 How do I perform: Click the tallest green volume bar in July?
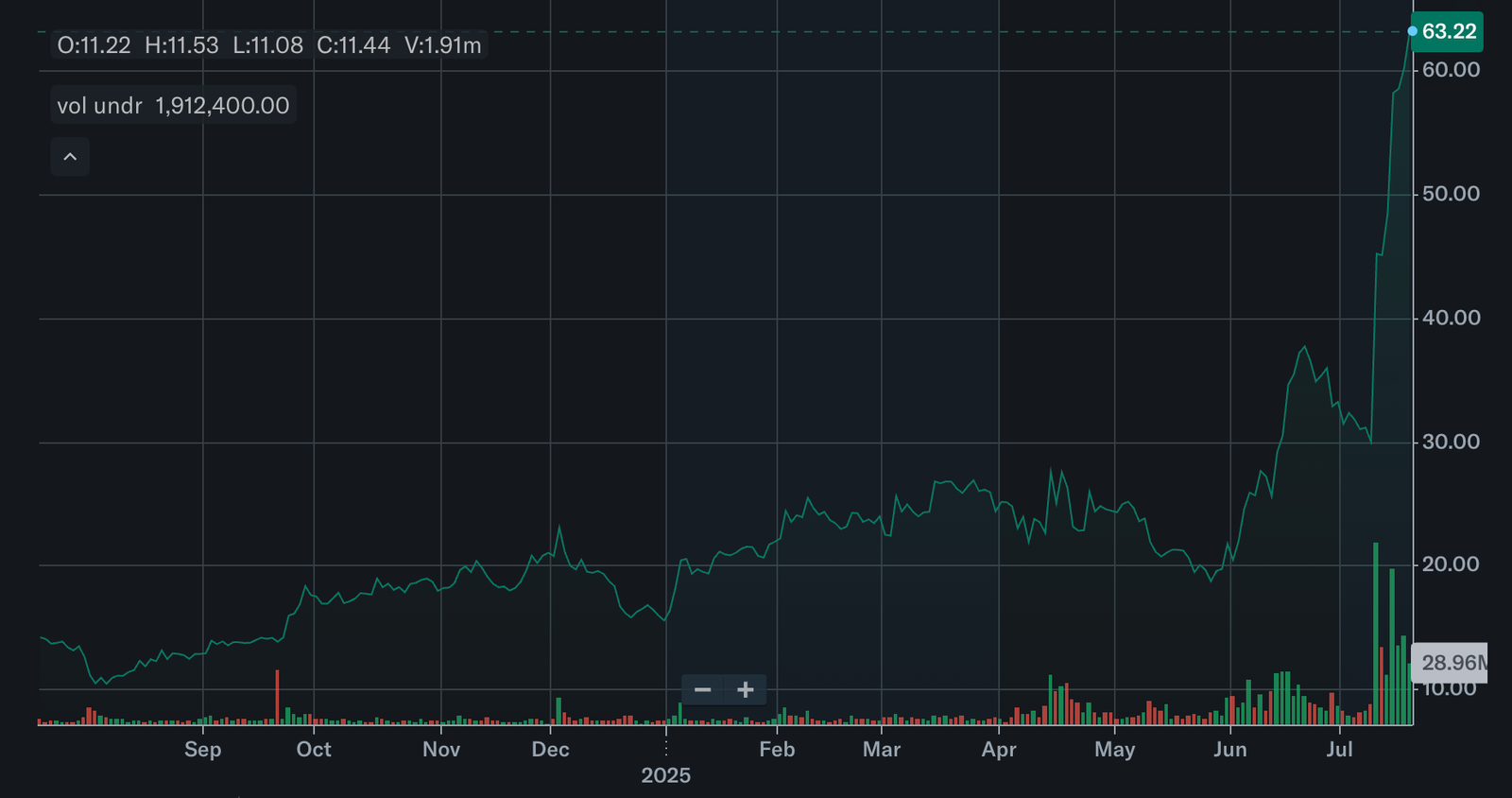(x=1376, y=633)
